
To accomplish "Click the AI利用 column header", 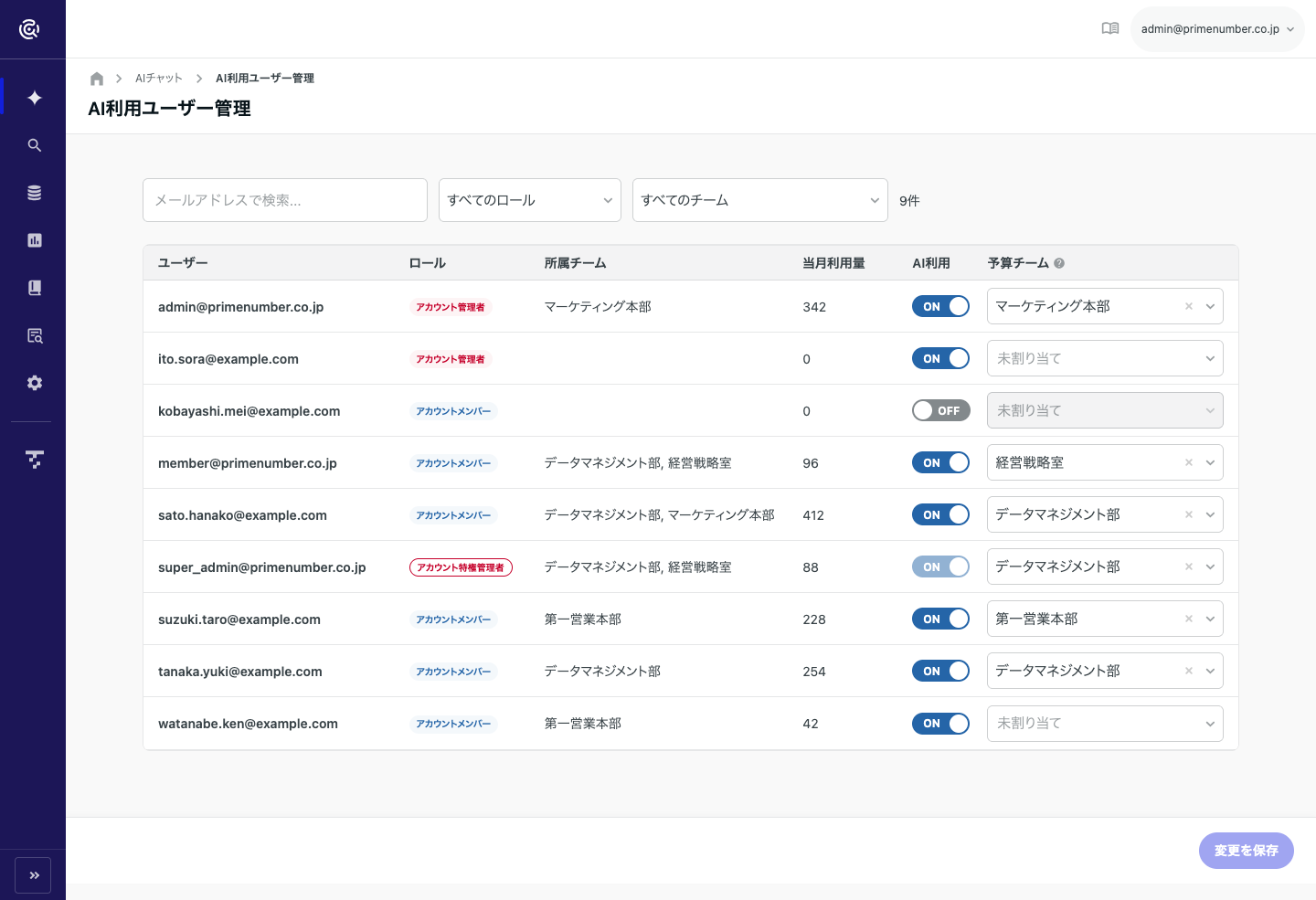I will pyautogui.click(x=931, y=263).
